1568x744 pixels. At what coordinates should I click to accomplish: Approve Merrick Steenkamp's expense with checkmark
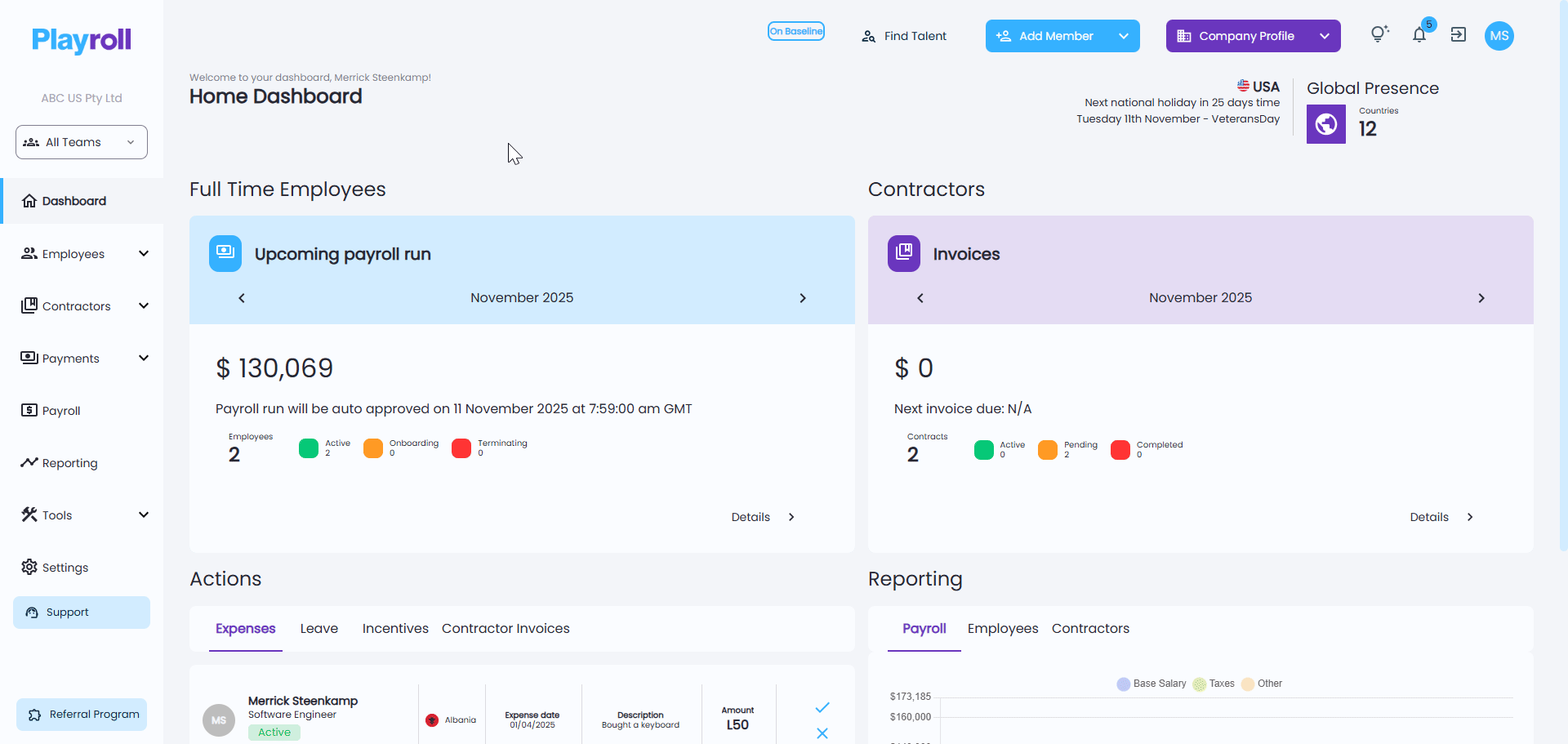pos(822,707)
